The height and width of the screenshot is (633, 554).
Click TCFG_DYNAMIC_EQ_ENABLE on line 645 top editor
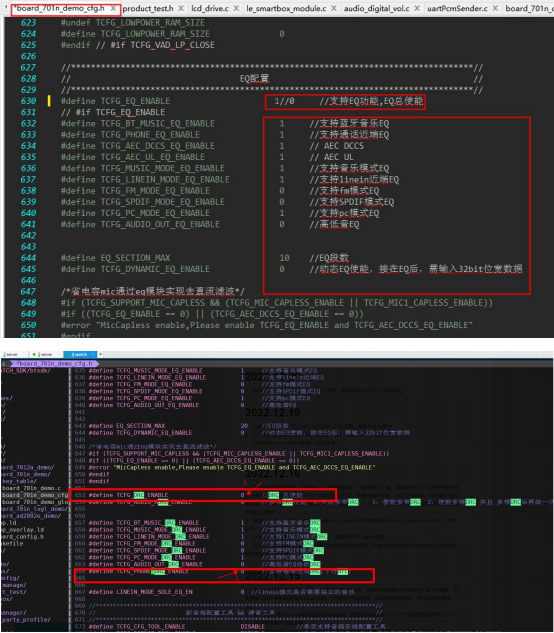[155, 269]
